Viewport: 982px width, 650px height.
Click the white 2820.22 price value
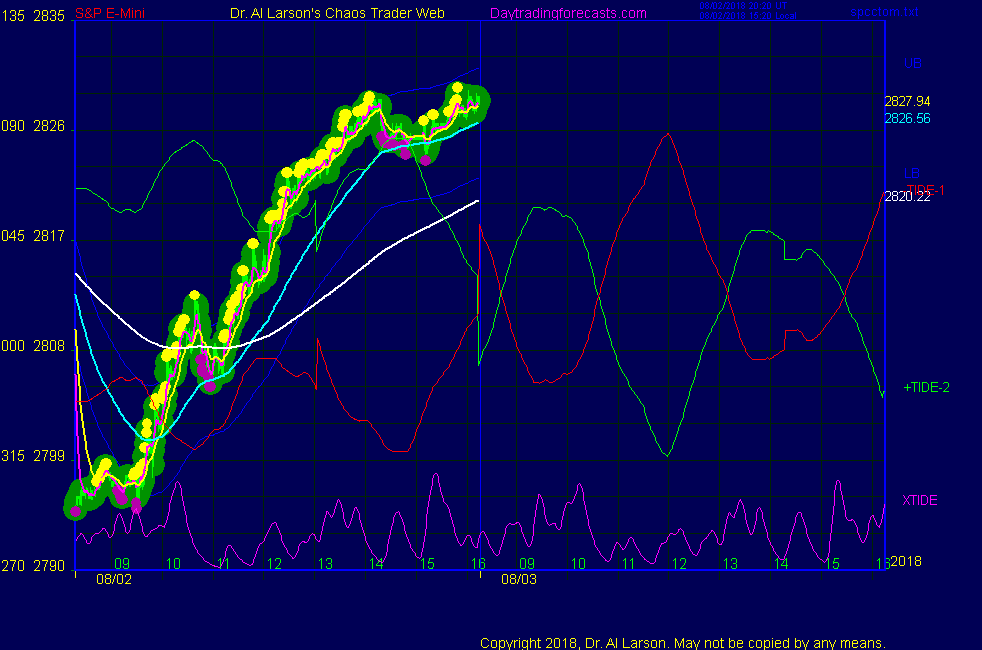pyautogui.click(x=907, y=197)
